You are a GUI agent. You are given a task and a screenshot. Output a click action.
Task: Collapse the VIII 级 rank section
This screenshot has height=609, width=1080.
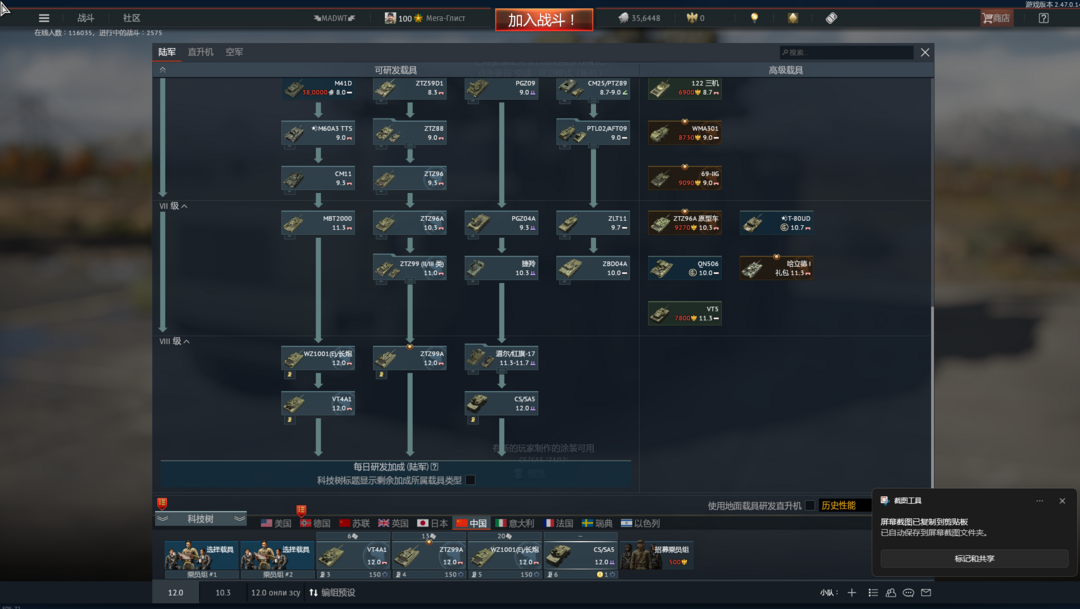click(x=175, y=341)
